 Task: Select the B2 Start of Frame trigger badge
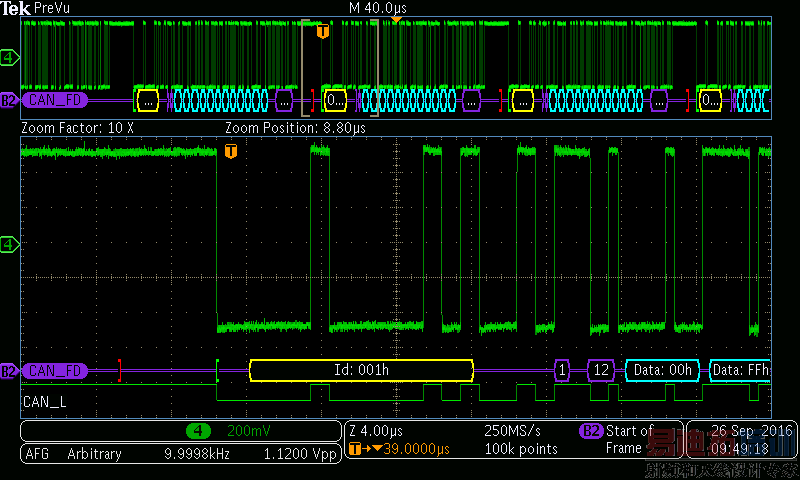[x=591, y=431]
